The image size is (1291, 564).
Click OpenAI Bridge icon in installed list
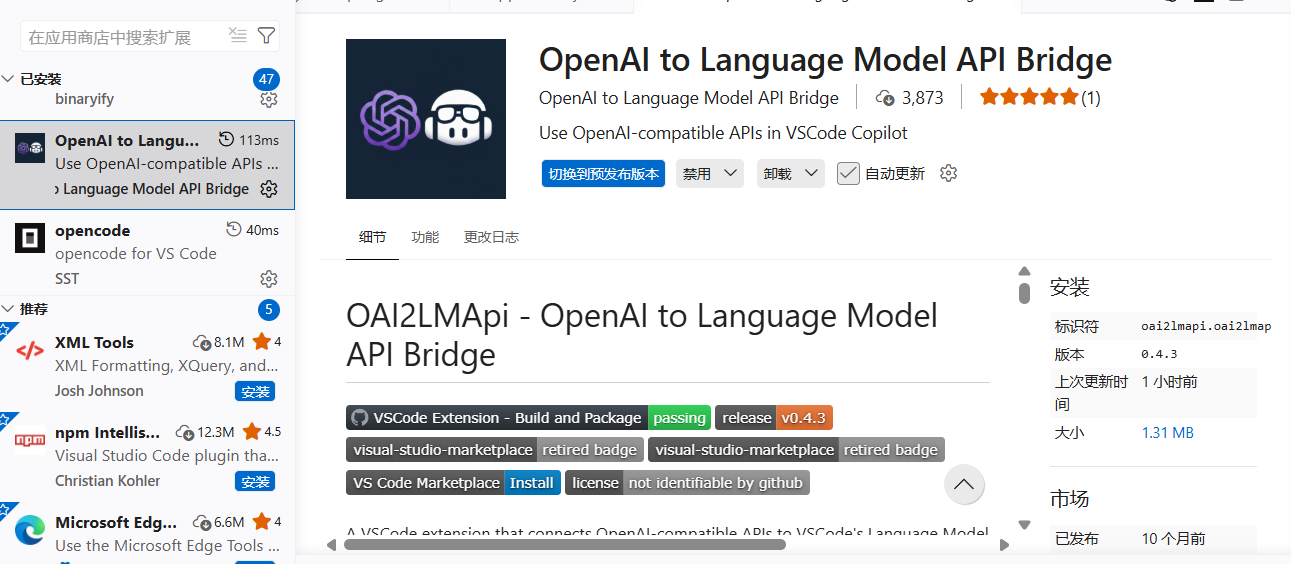(x=30, y=148)
